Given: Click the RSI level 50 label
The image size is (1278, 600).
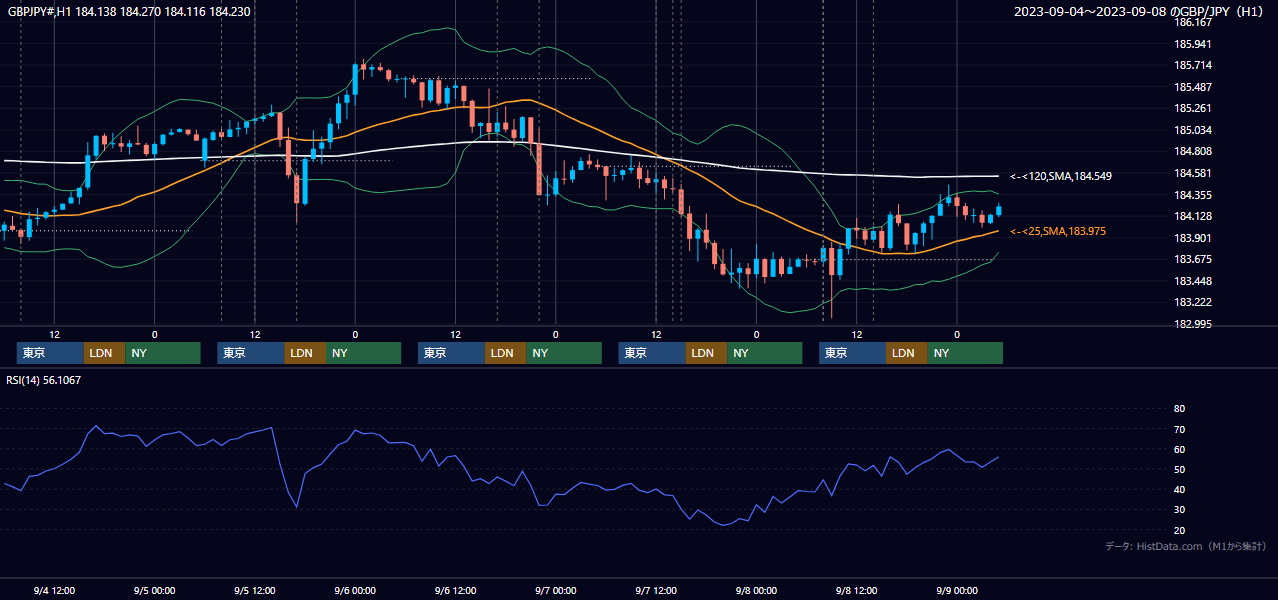Looking at the screenshot, I should point(1179,469).
